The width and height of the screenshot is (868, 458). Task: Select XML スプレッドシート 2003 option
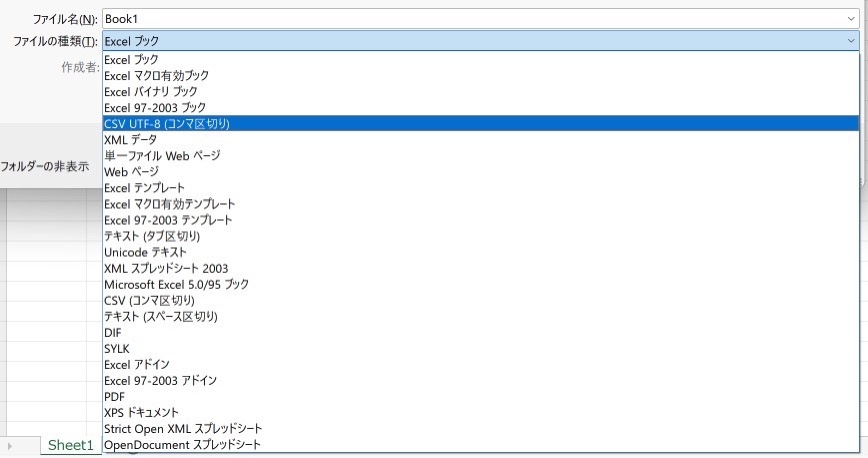(480, 268)
